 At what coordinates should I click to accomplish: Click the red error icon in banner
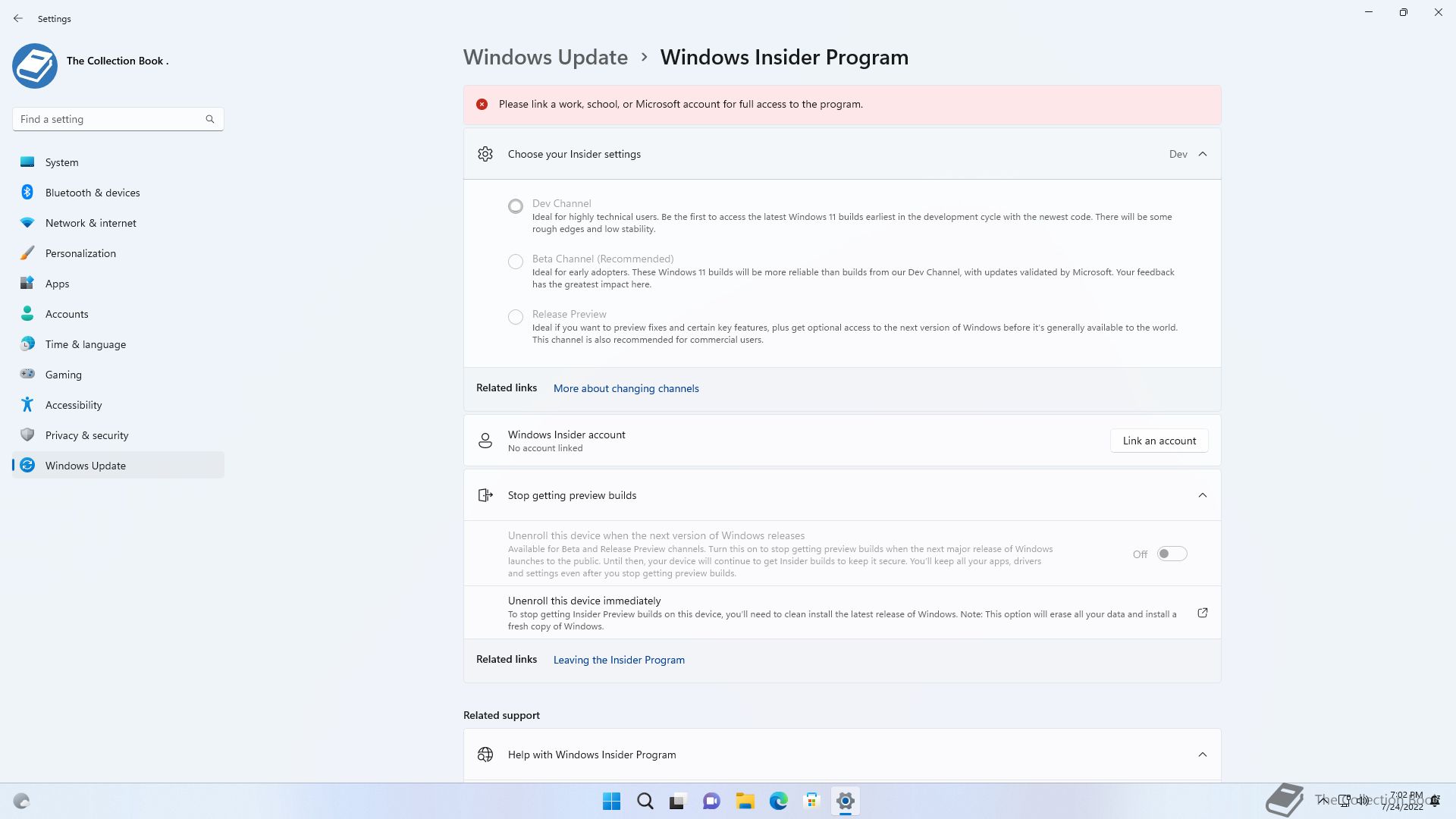pyautogui.click(x=482, y=105)
